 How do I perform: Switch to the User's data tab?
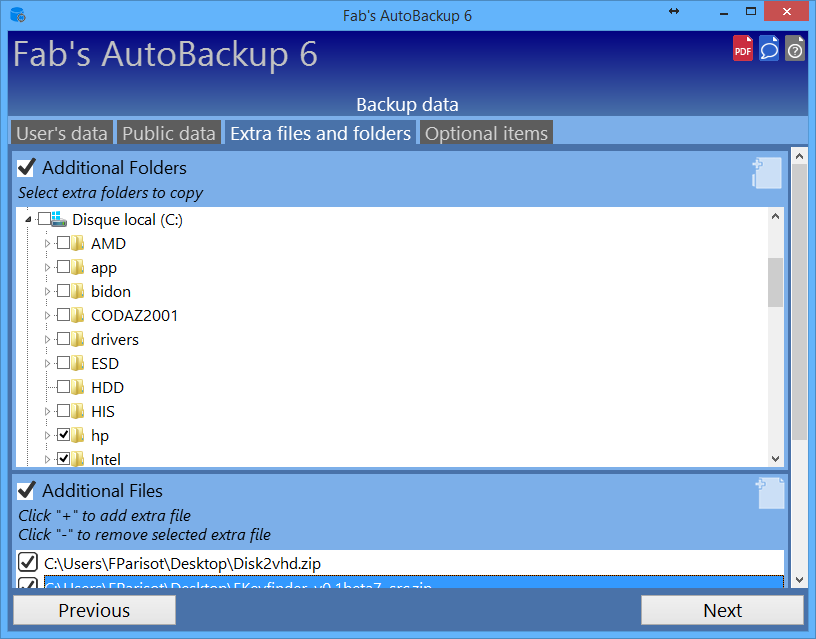(x=62, y=133)
